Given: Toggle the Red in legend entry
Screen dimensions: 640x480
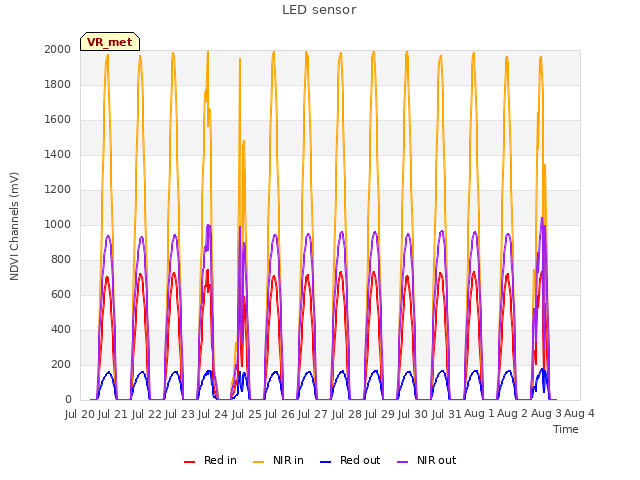Looking at the screenshot, I should coord(210,460).
